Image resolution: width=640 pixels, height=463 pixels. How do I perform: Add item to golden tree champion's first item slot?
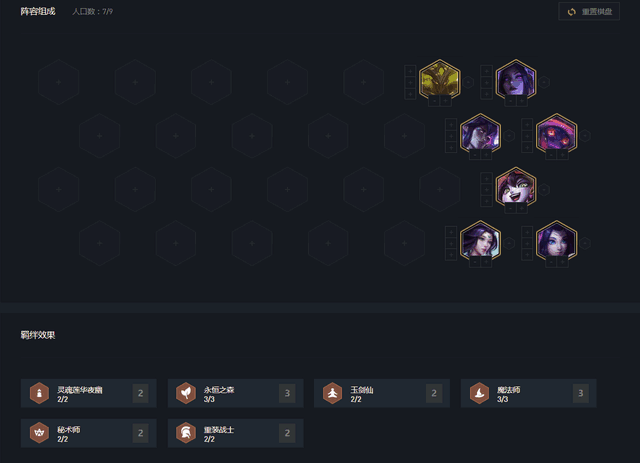click(410, 71)
